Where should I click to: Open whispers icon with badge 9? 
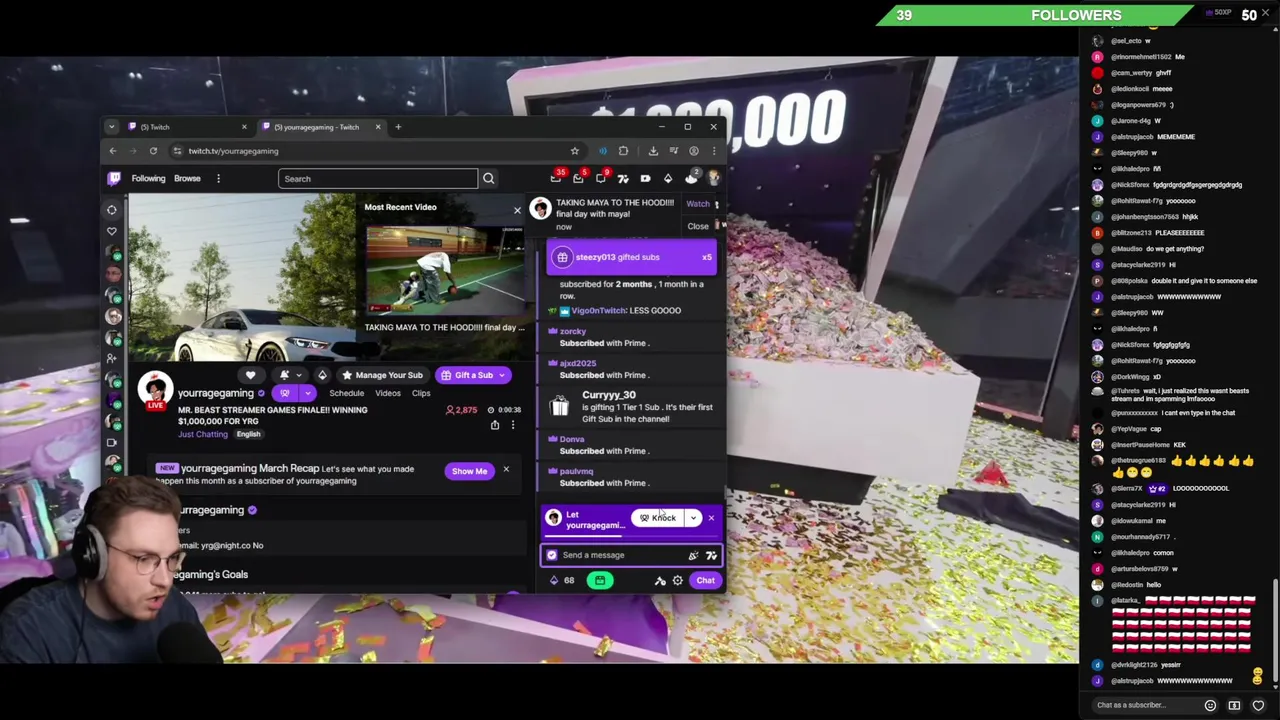[601, 178]
